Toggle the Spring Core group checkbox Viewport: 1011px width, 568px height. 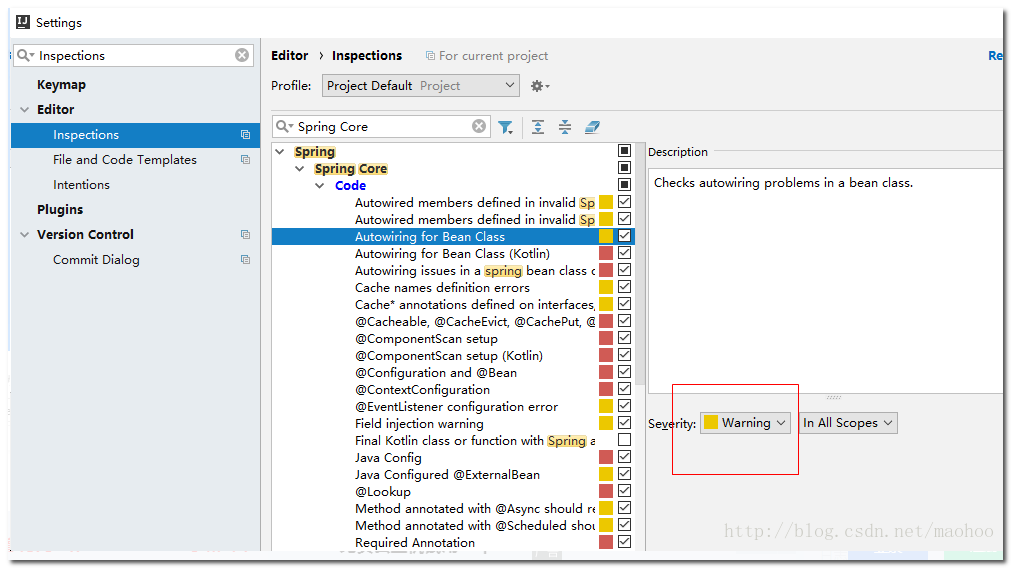point(624,168)
